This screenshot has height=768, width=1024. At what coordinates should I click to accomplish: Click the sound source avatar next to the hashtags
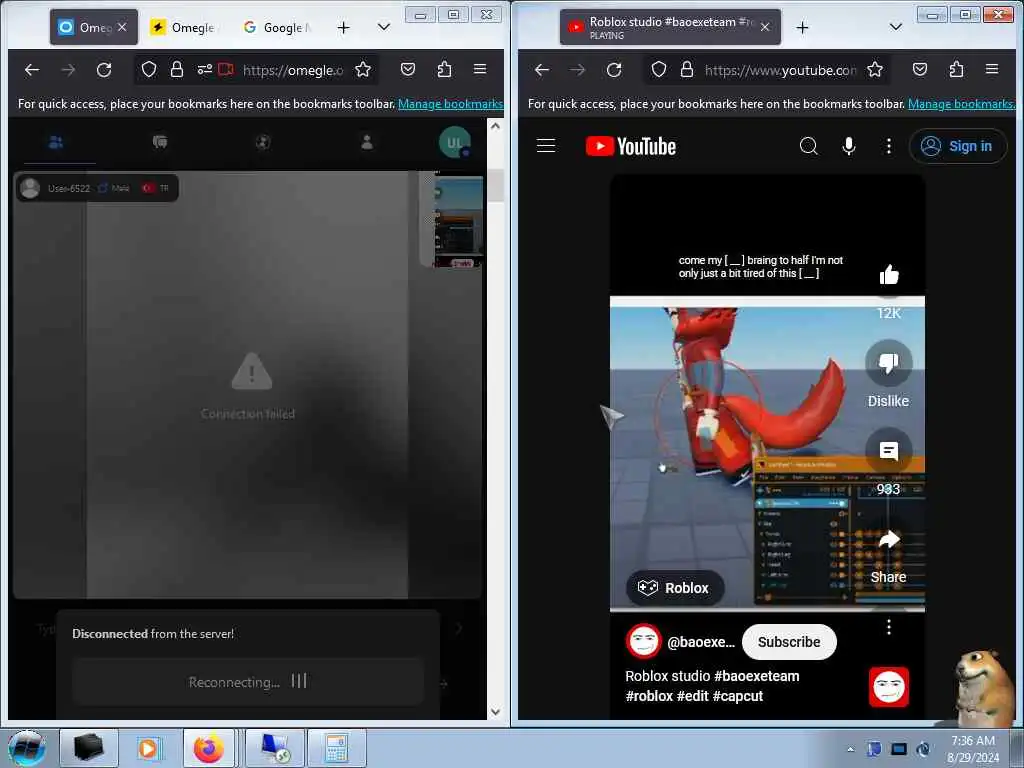click(888, 687)
